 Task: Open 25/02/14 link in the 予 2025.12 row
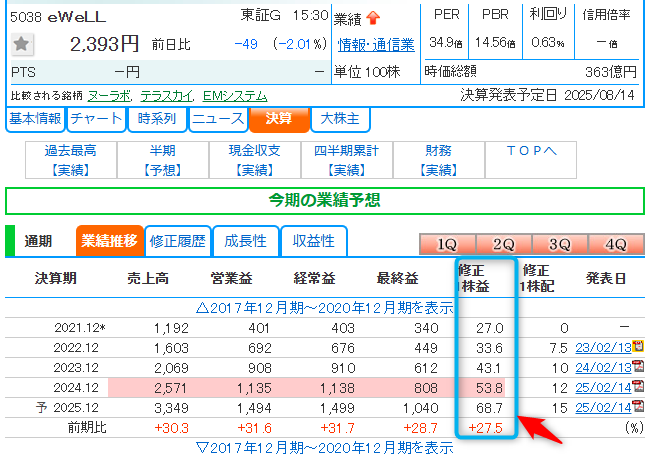click(x=603, y=408)
